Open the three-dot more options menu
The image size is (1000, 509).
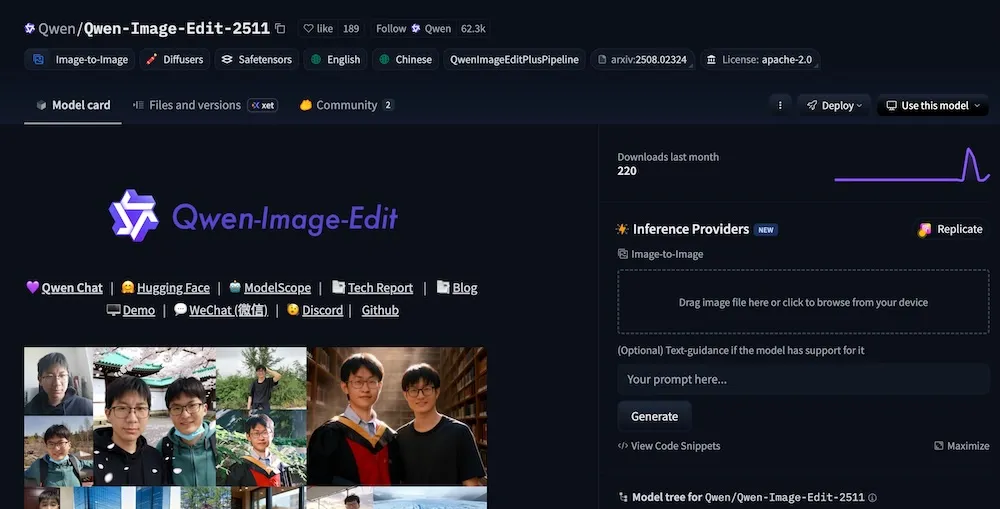click(781, 105)
